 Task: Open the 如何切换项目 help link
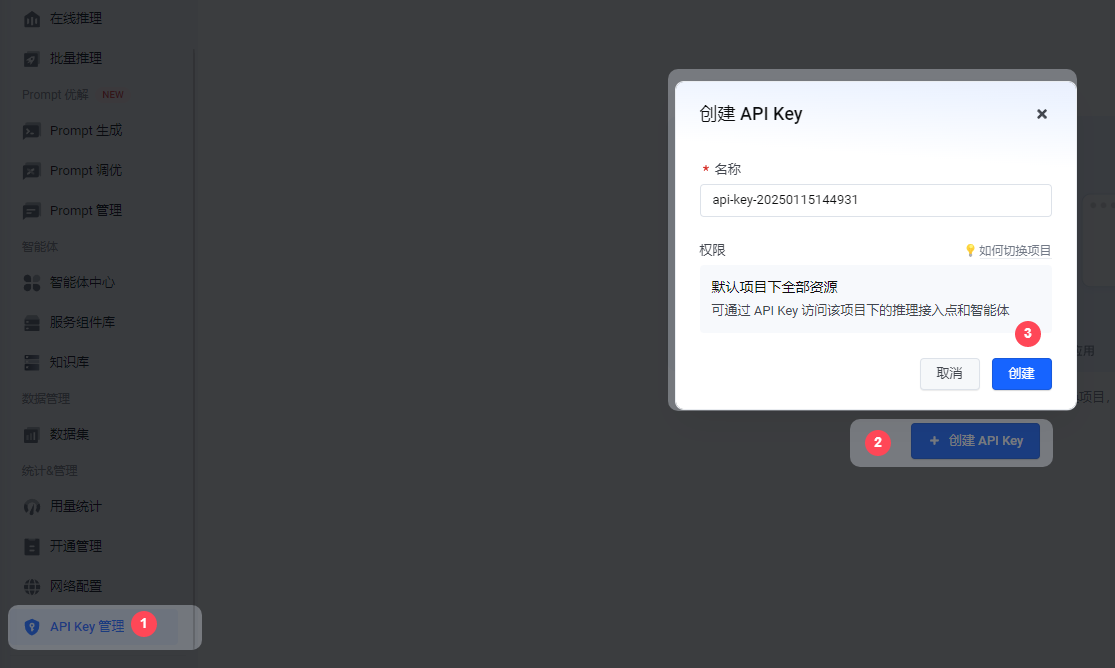point(1008,250)
